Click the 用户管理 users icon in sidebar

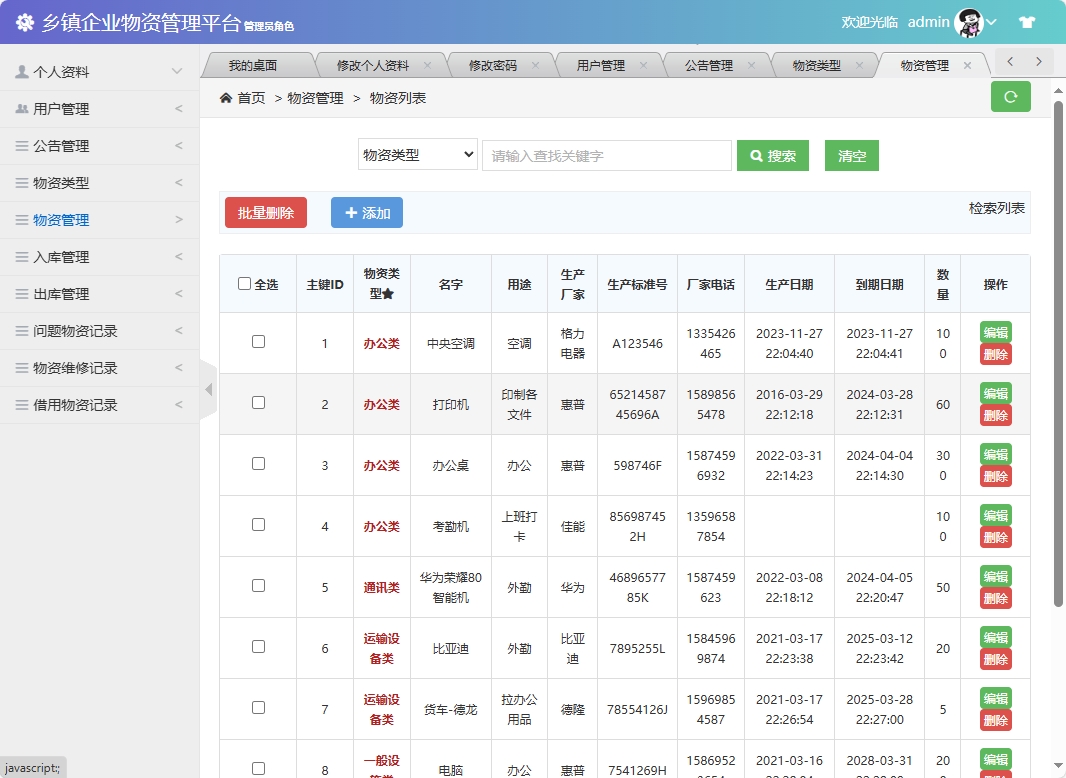pyautogui.click(x=22, y=107)
